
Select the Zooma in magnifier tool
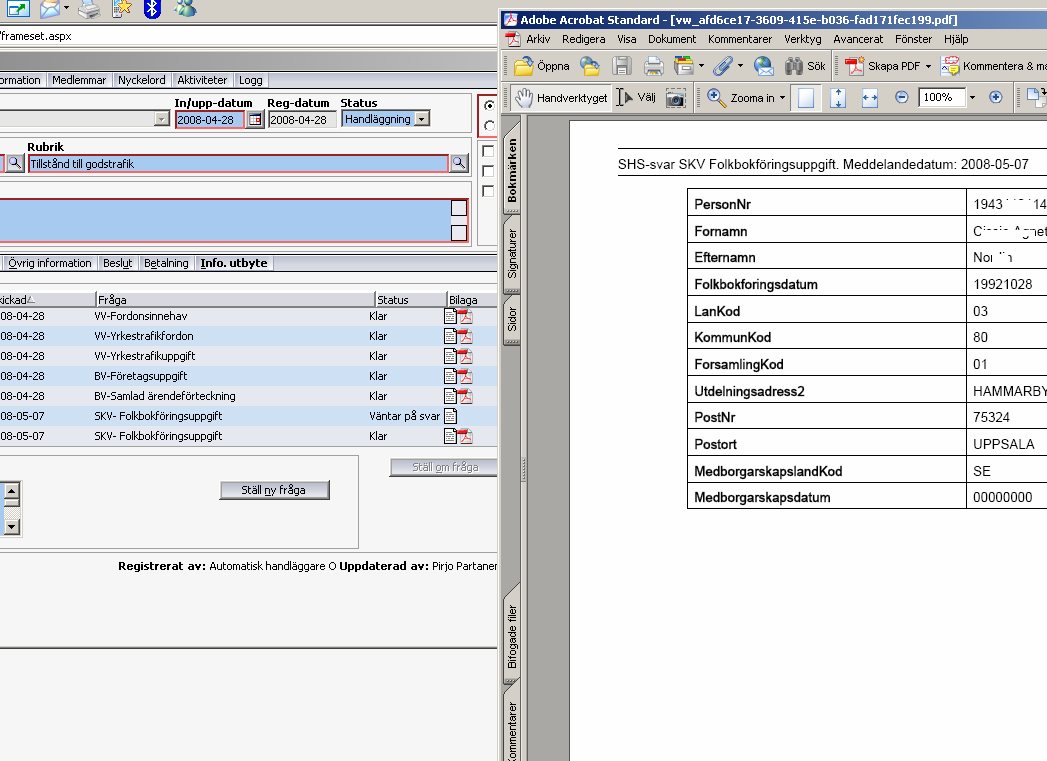click(741, 98)
